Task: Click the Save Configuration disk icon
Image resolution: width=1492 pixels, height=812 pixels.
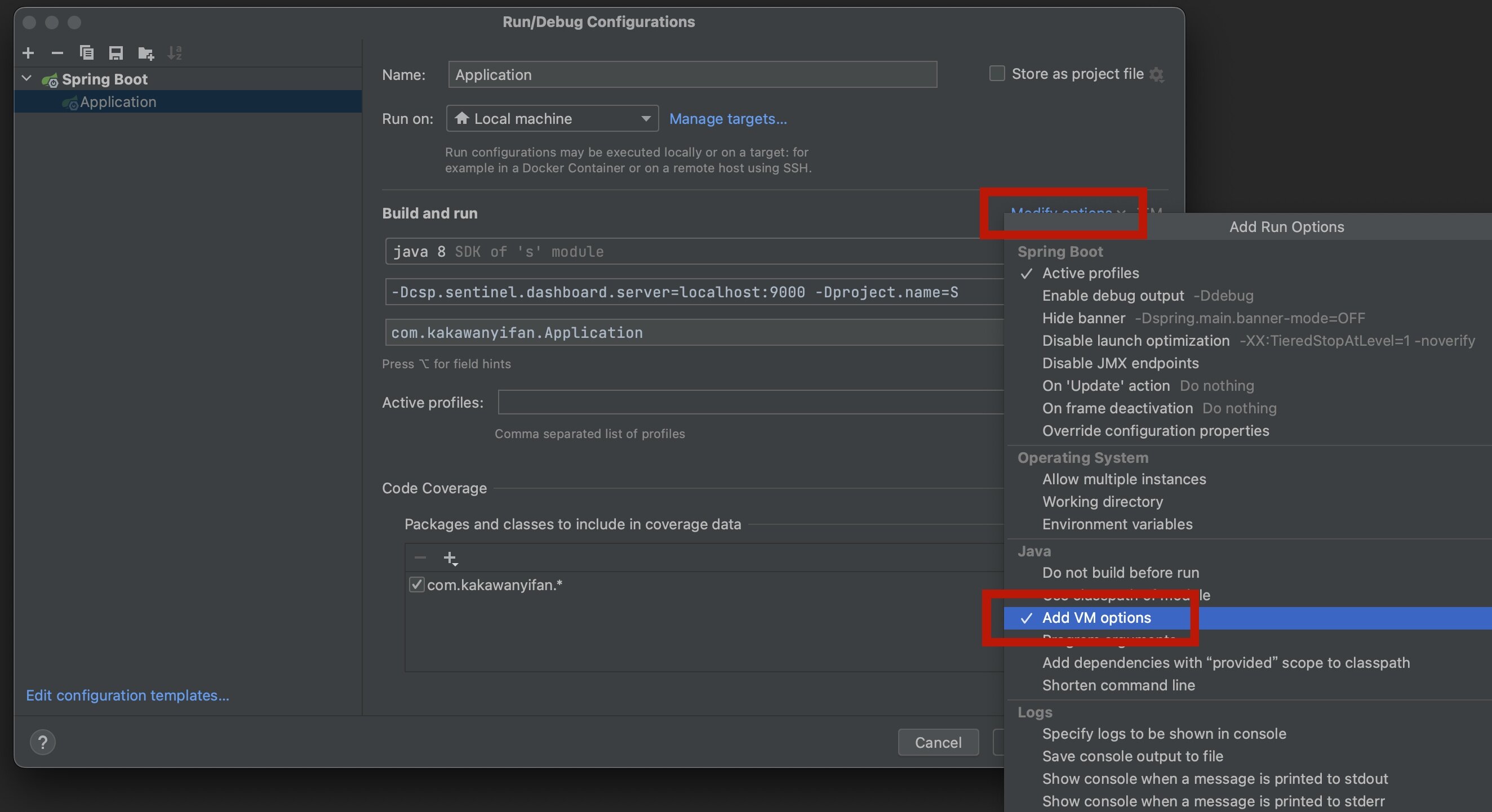Action: (116, 53)
